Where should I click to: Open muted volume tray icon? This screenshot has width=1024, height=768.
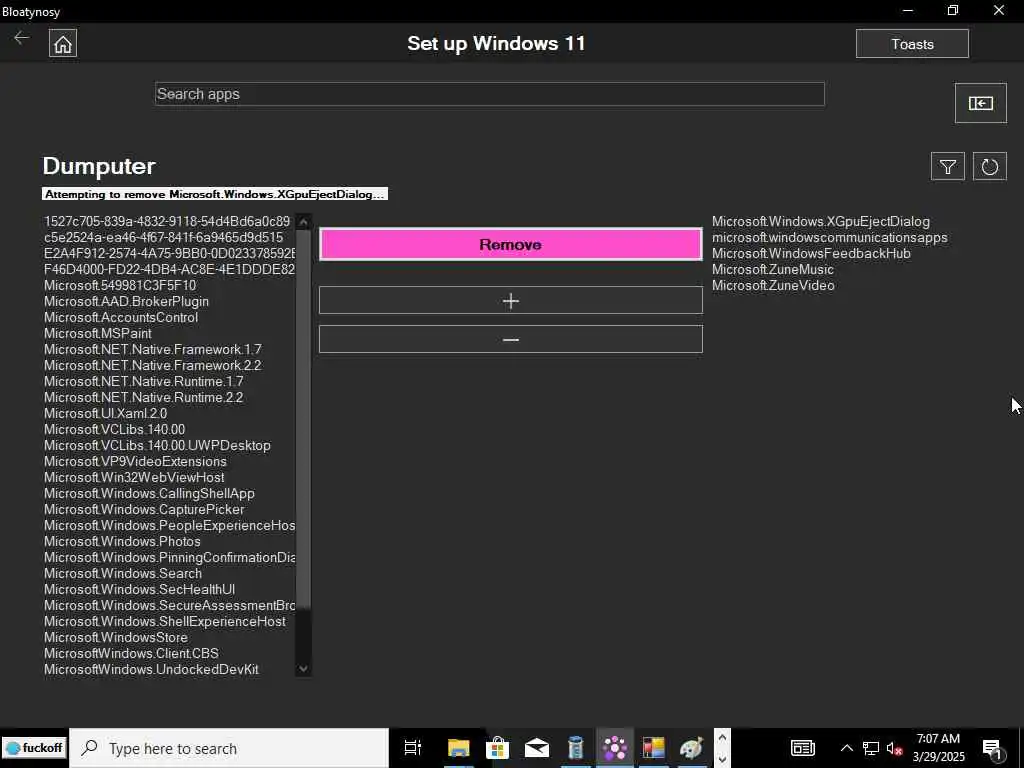[895, 748]
